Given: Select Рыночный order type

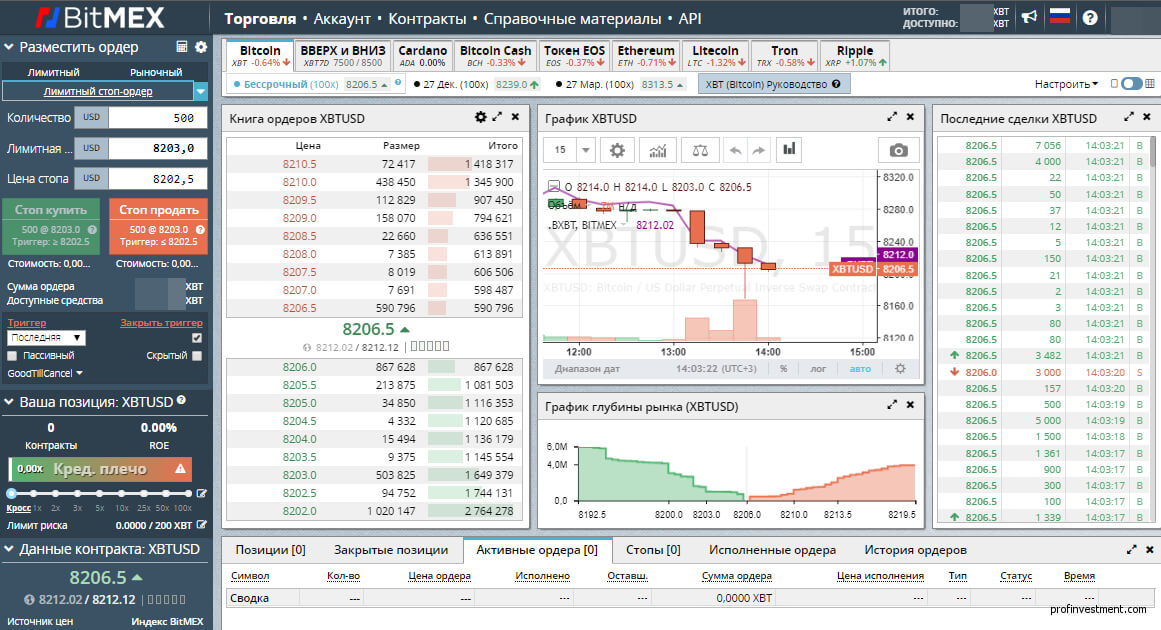Looking at the screenshot, I should tap(156, 72).
